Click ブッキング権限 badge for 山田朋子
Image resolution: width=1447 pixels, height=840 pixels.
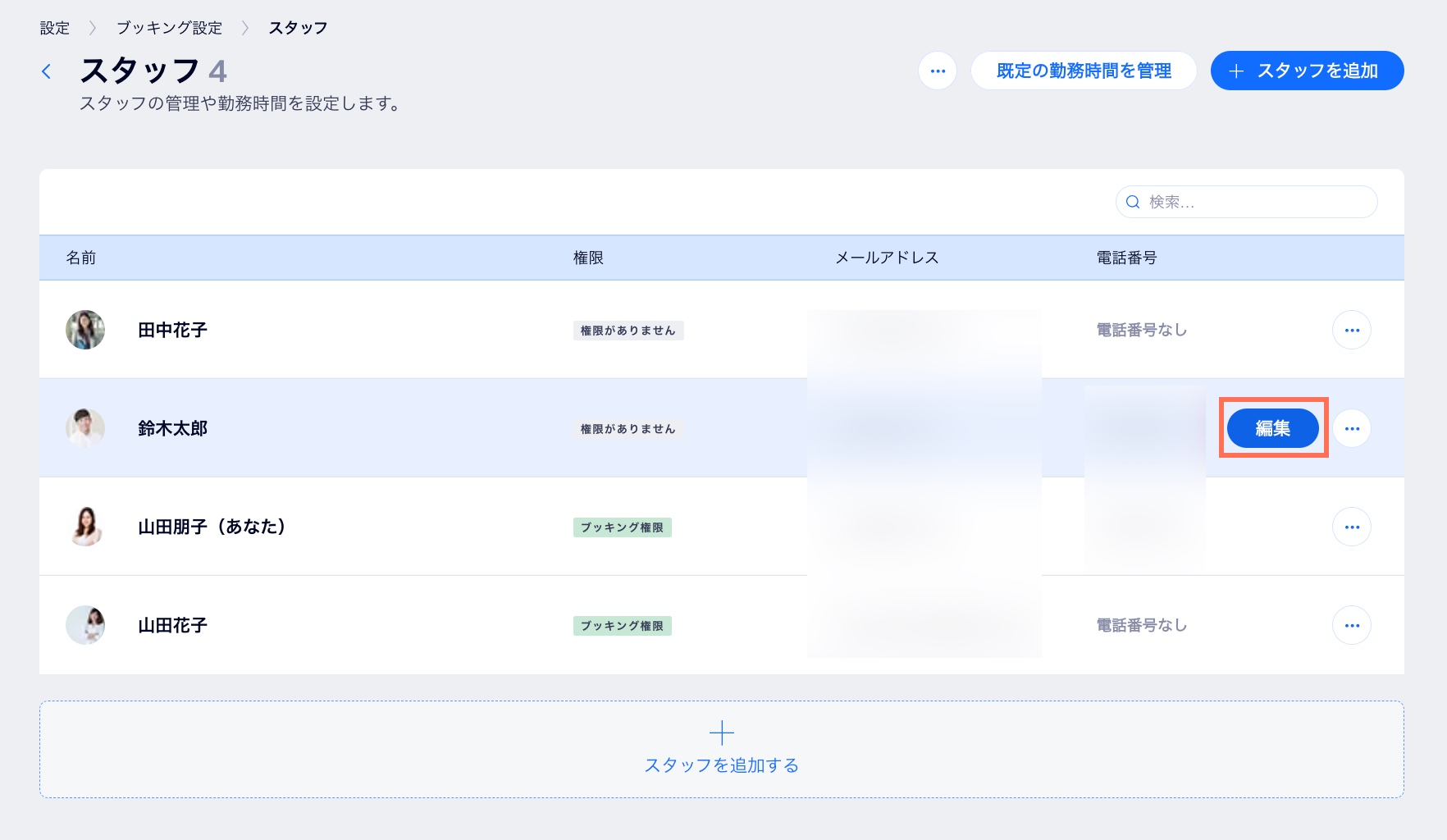622,527
